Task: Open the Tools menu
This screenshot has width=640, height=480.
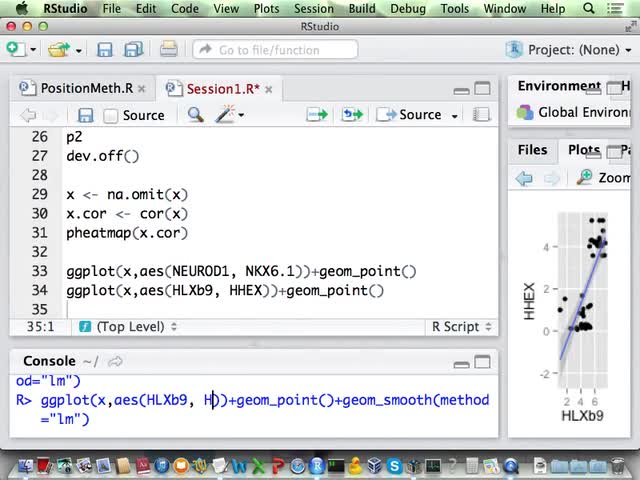Action: tap(454, 9)
